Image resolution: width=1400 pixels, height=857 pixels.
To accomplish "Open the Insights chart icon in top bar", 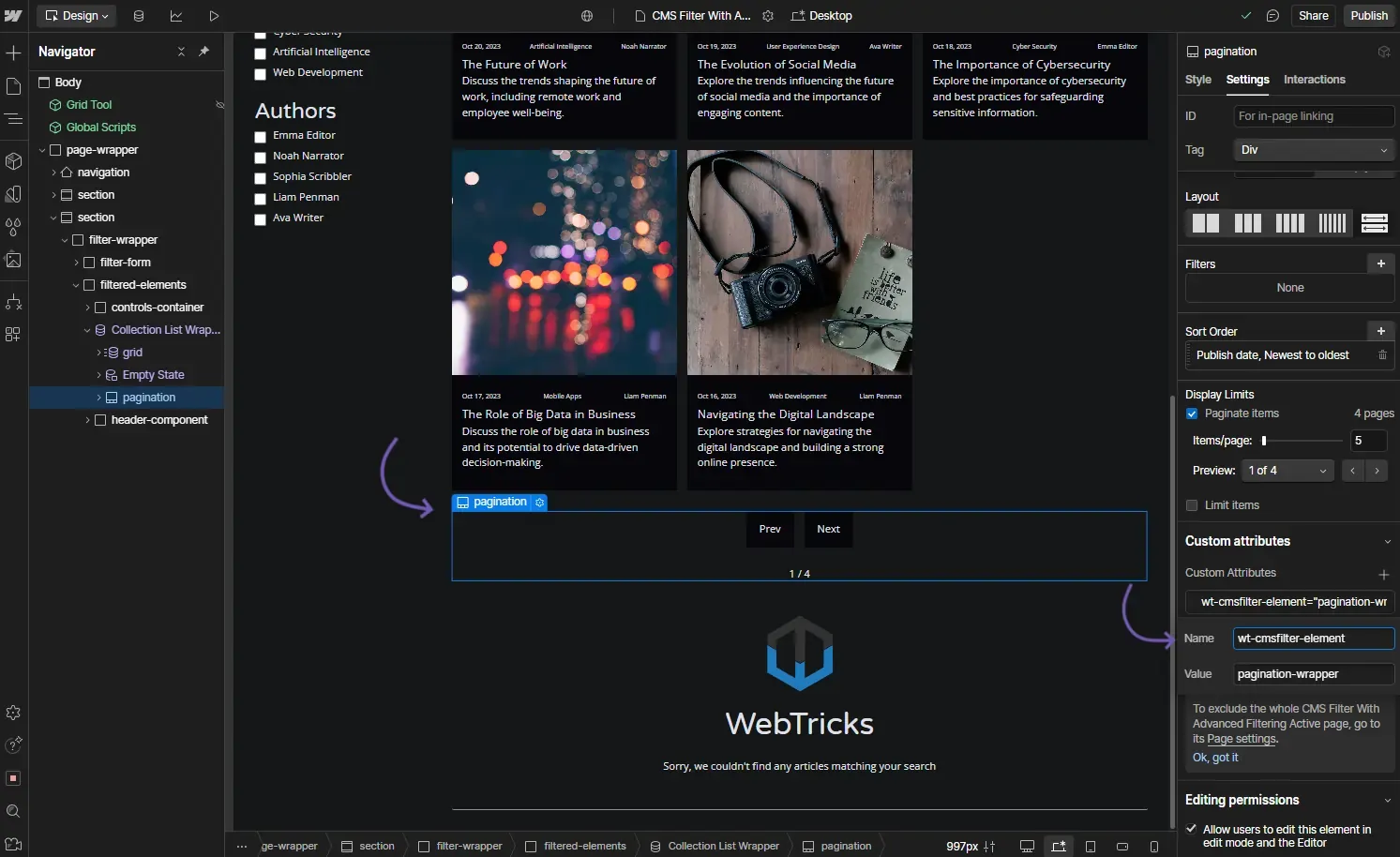I will point(176,16).
